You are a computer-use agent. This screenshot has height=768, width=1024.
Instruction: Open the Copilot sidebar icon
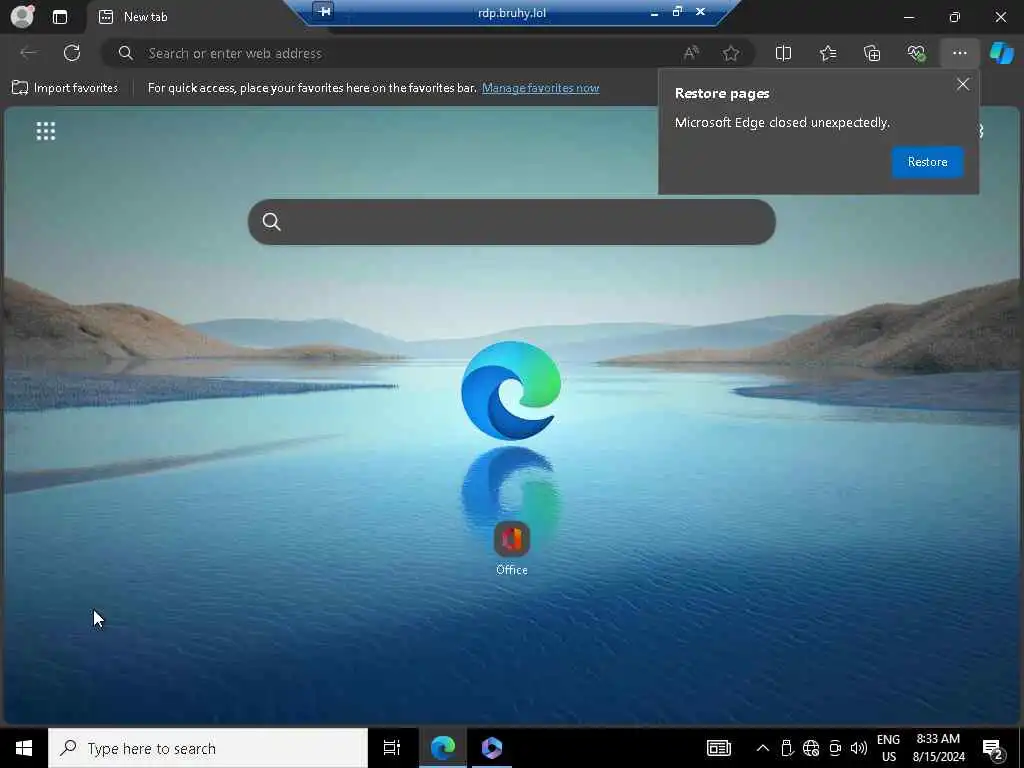[x=1001, y=54]
